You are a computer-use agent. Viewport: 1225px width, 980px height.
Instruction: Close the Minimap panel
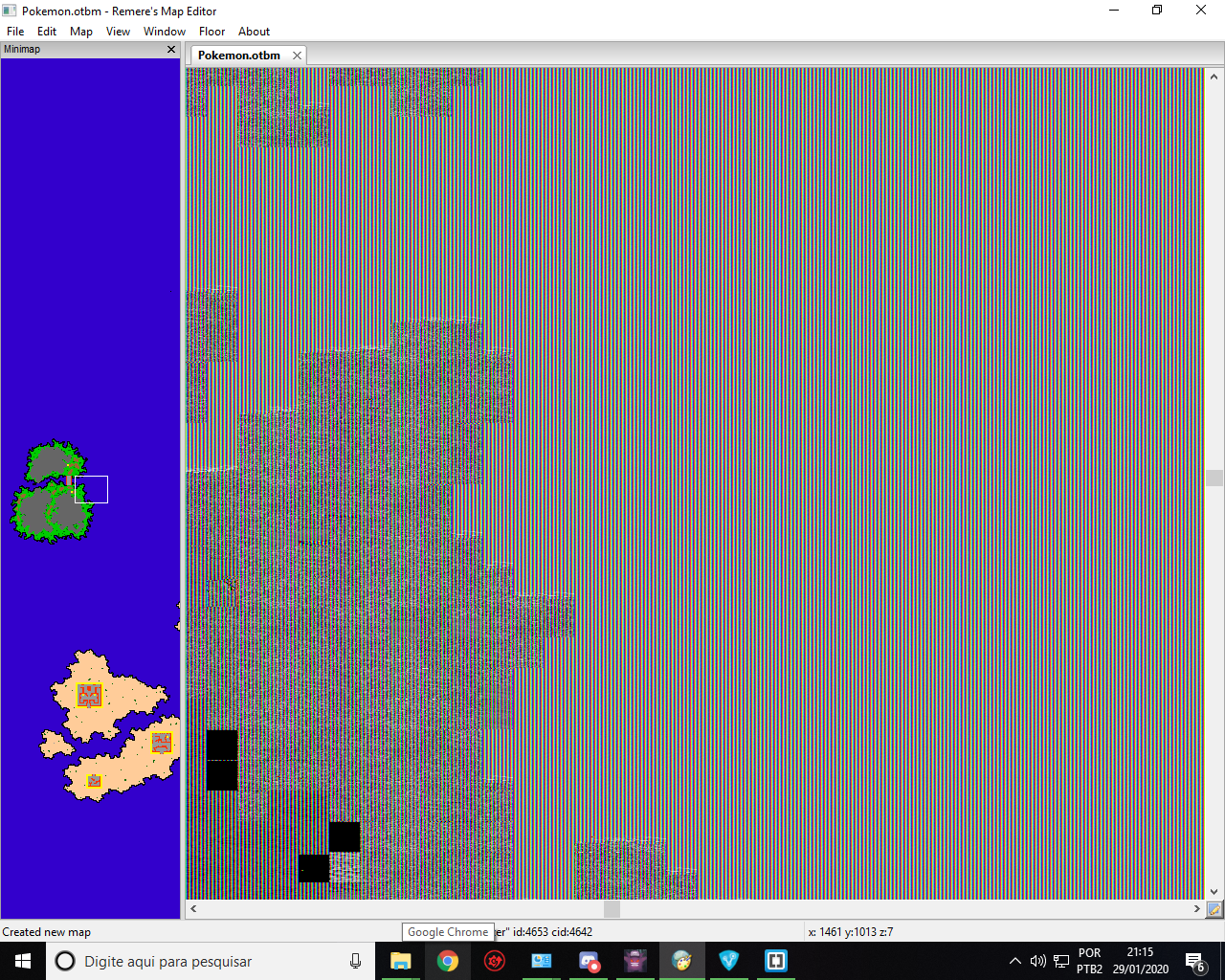171,50
